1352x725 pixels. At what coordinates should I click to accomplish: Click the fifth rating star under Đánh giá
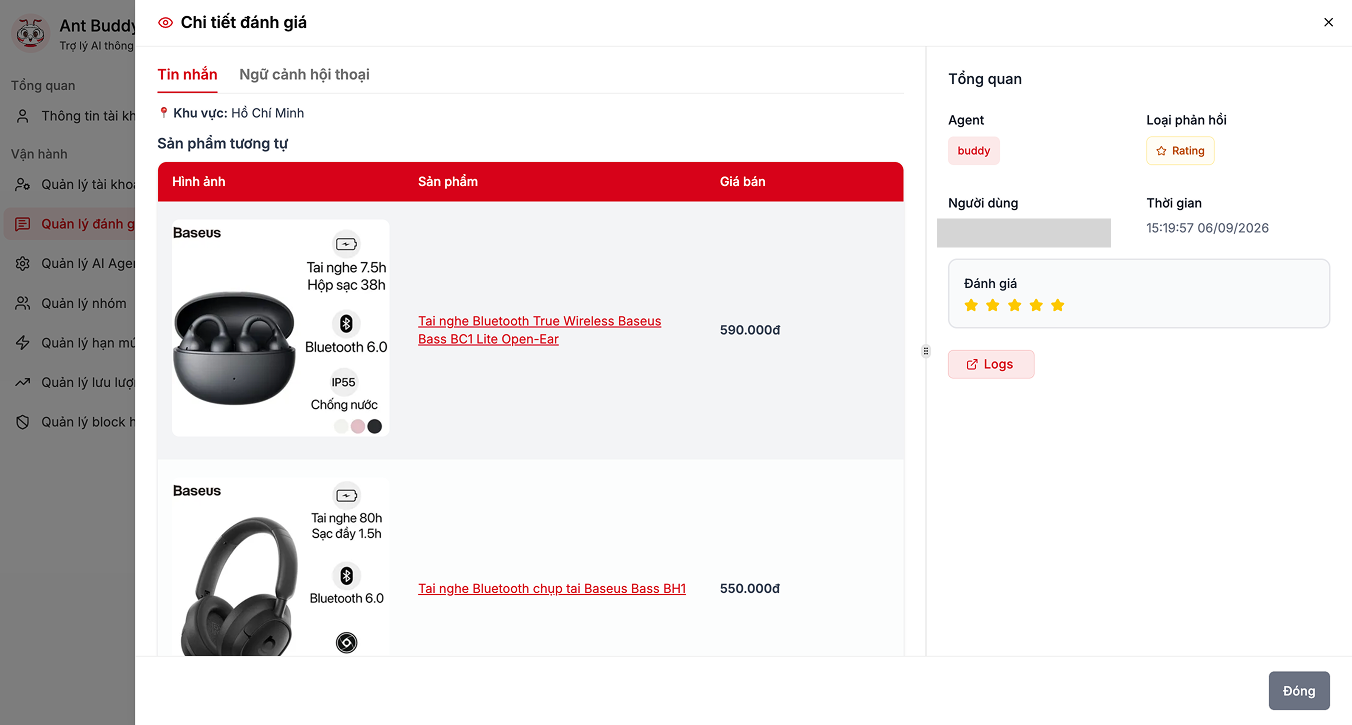click(x=1058, y=305)
